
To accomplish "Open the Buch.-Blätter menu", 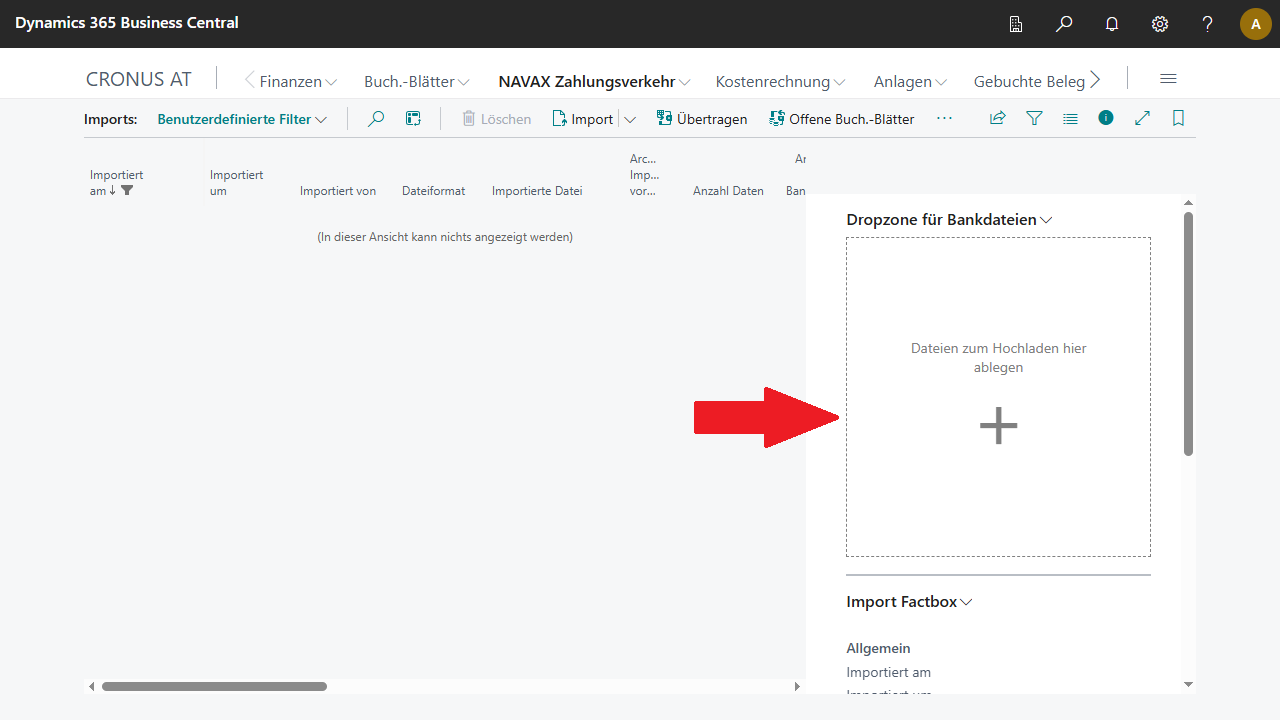I will click(x=417, y=82).
